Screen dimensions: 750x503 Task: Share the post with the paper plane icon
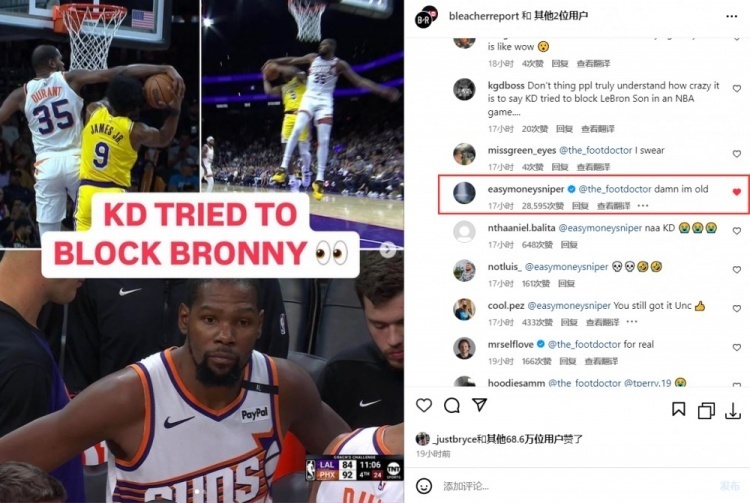tap(479, 405)
